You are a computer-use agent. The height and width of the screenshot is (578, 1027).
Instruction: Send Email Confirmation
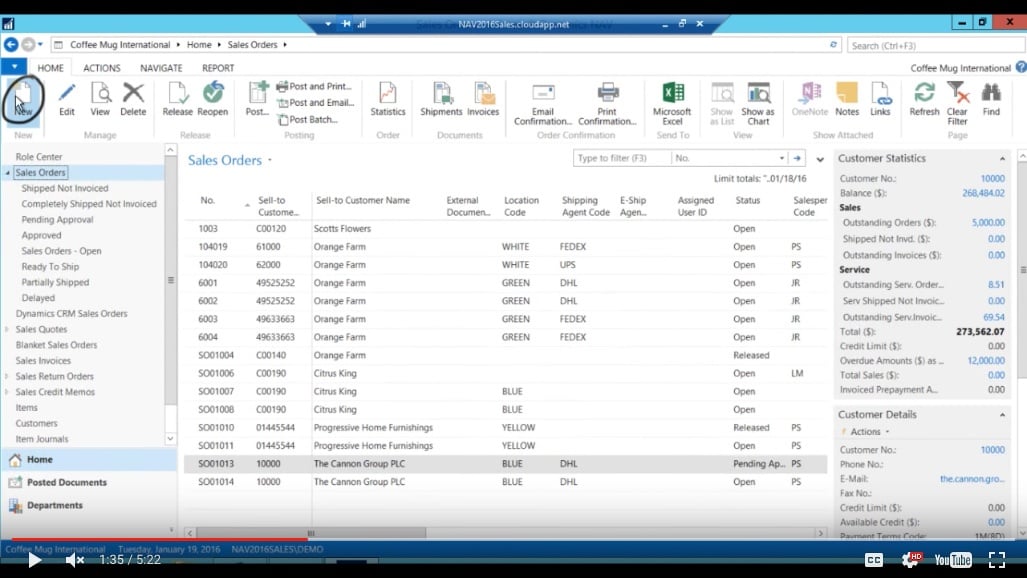click(543, 104)
